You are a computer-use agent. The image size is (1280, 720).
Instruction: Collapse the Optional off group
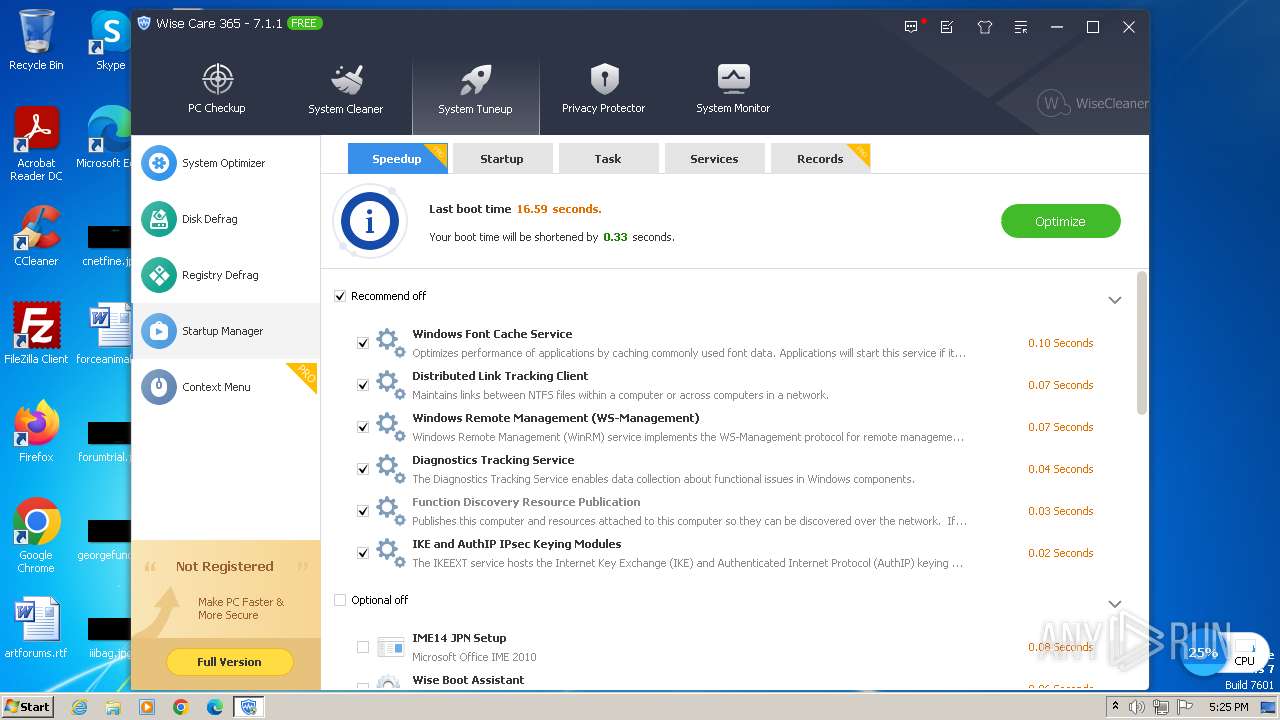coord(1115,604)
